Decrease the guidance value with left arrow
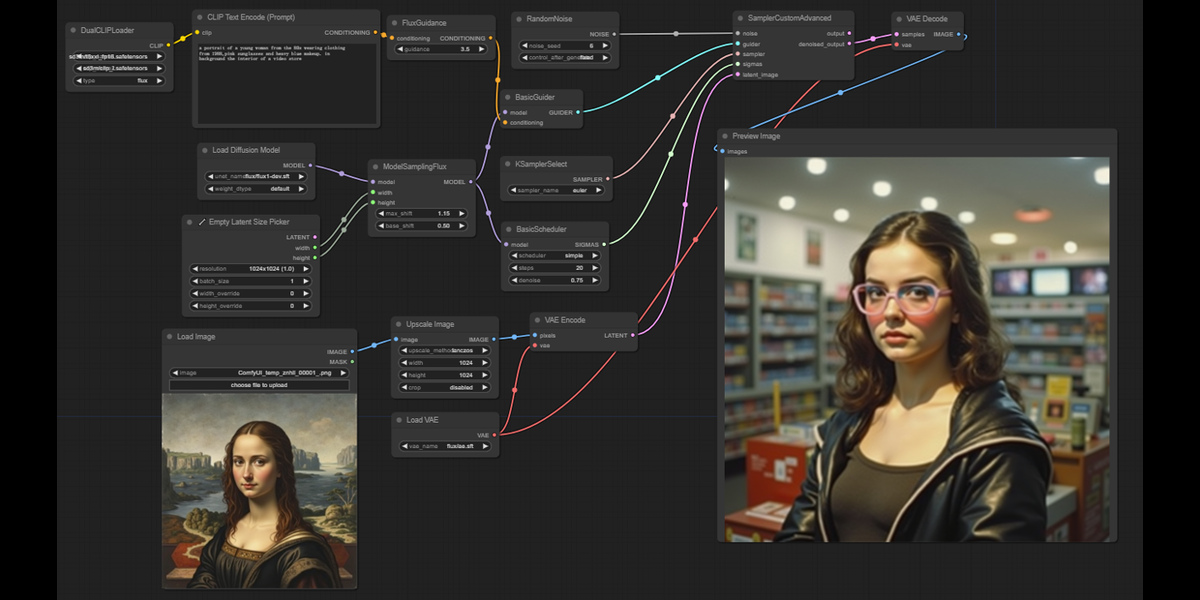This screenshot has width=1200, height=600. coord(399,49)
